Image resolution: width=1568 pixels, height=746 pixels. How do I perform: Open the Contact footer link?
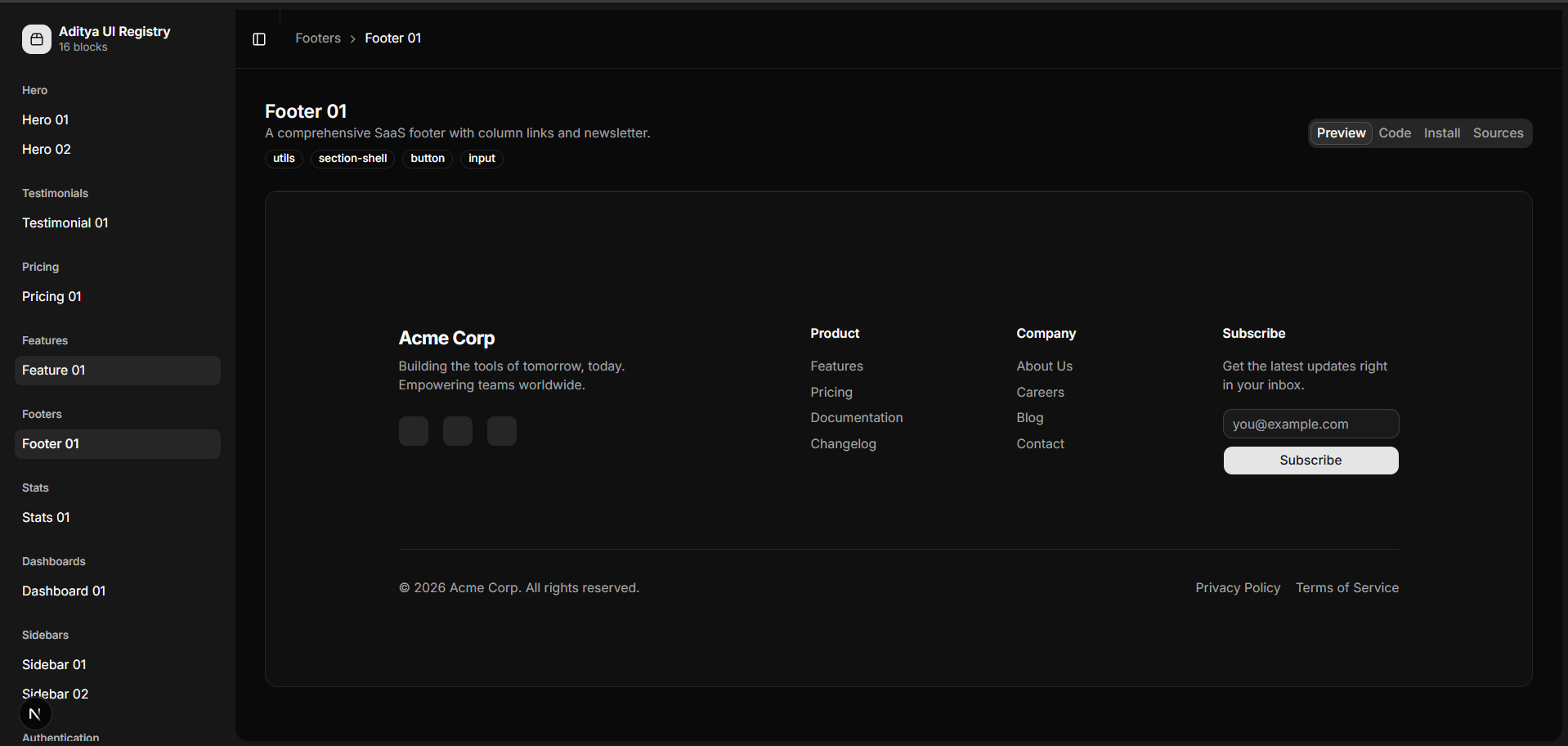coord(1040,444)
